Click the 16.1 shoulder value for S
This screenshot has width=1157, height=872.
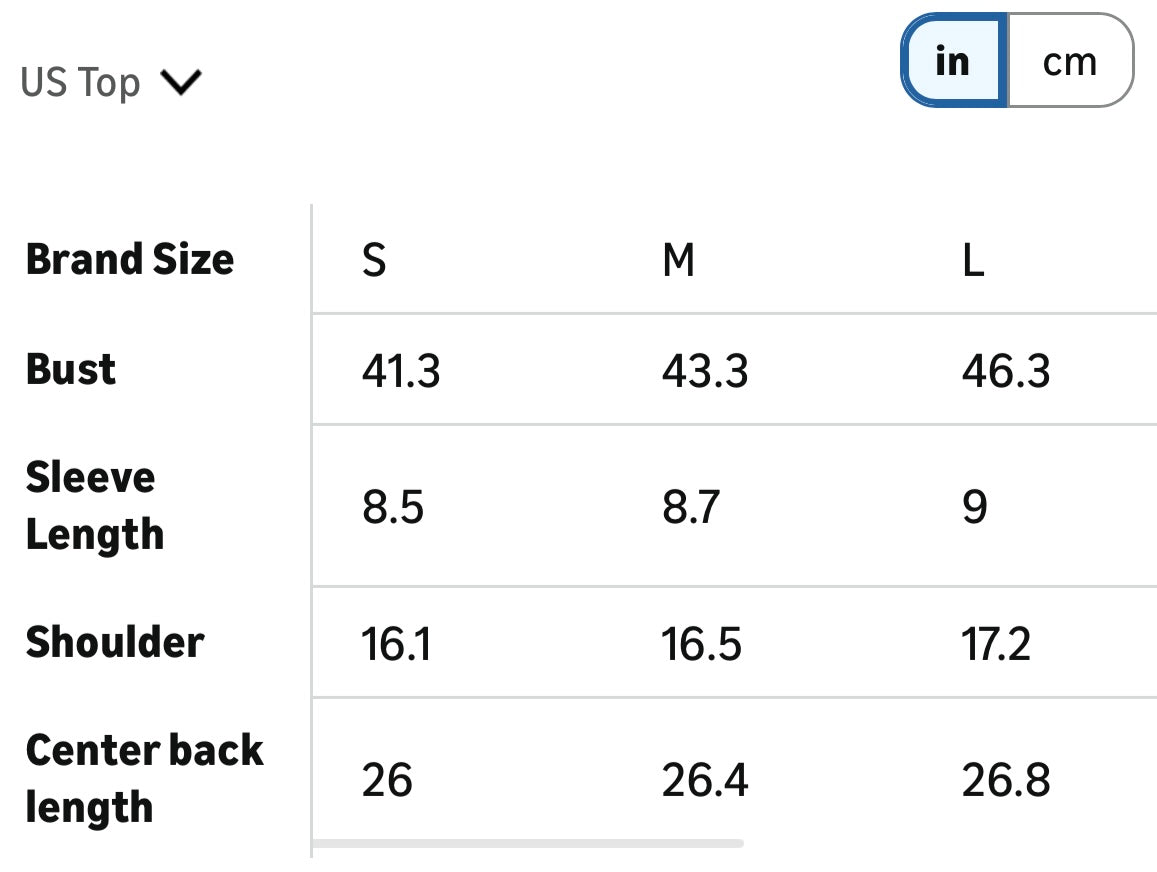click(396, 644)
